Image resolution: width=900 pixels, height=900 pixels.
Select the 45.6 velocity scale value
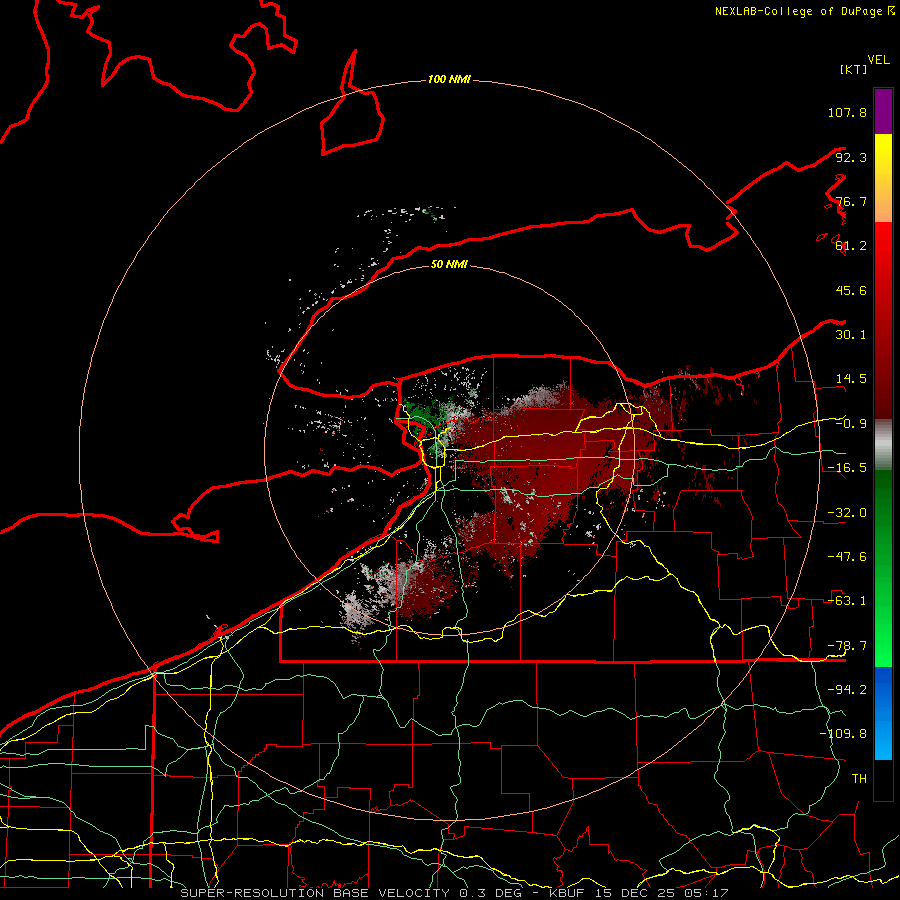click(851, 290)
